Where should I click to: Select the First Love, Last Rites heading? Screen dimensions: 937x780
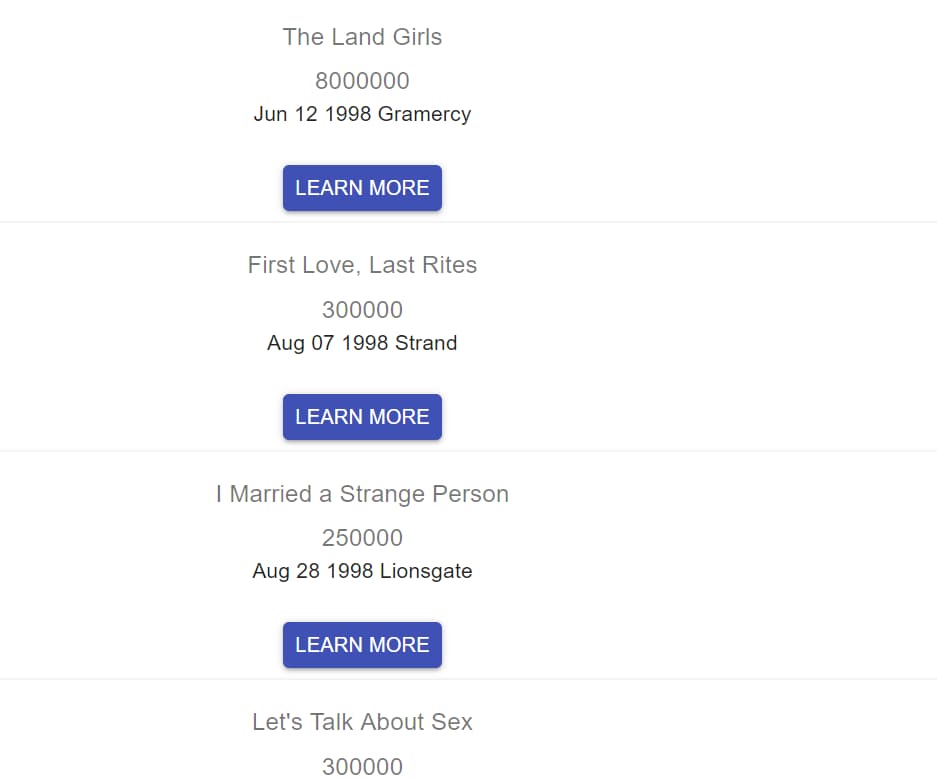[x=362, y=265]
